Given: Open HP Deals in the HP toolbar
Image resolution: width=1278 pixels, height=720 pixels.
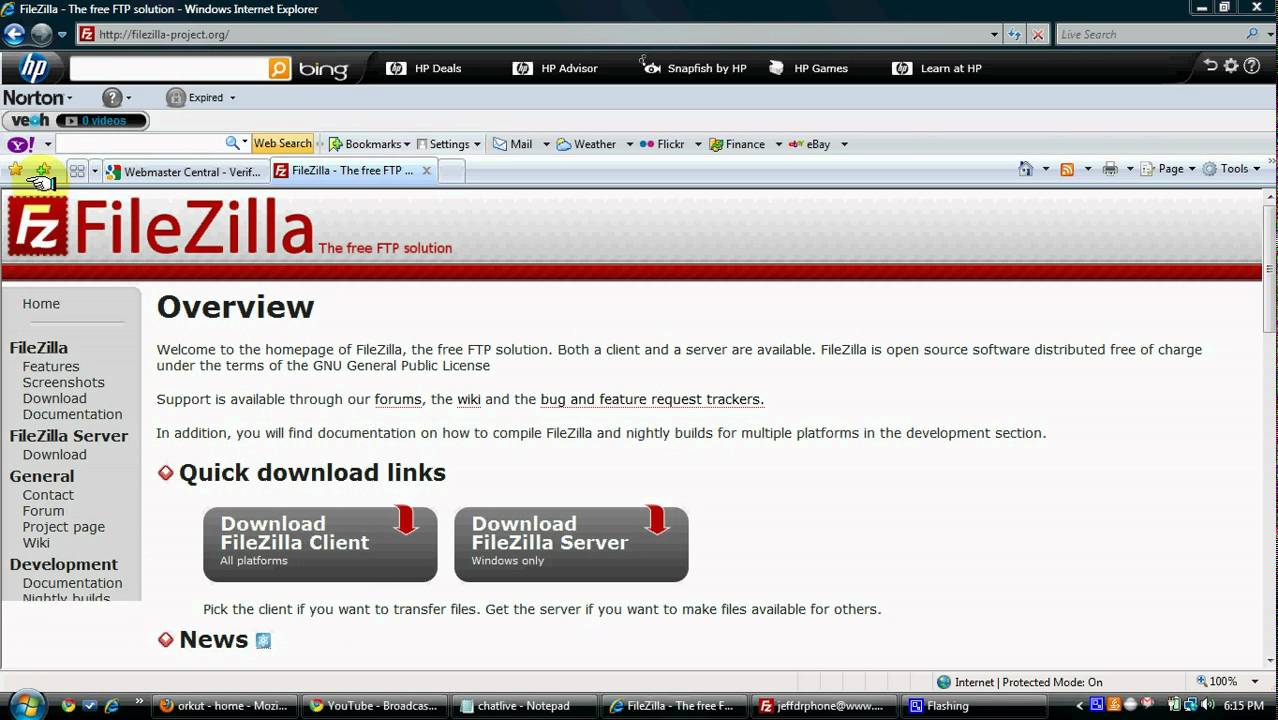Looking at the screenshot, I should click(x=424, y=68).
